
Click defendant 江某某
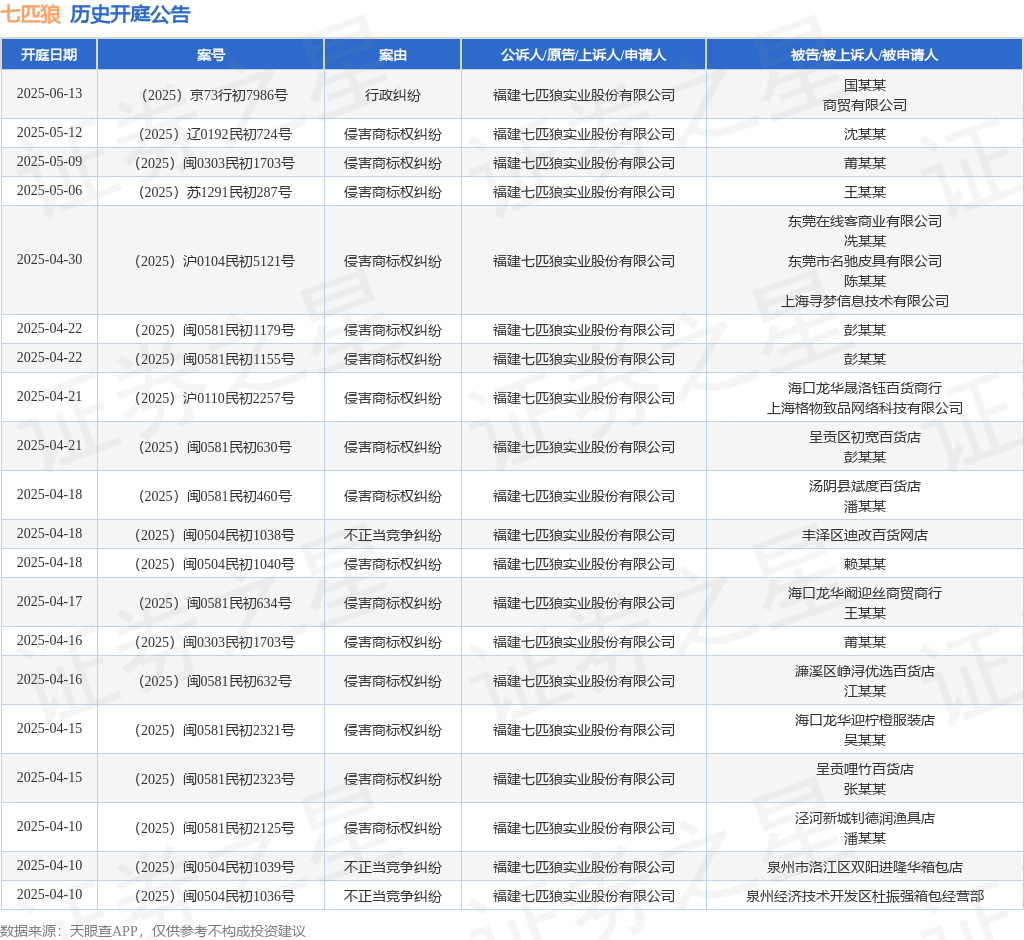pyautogui.click(x=865, y=691)
